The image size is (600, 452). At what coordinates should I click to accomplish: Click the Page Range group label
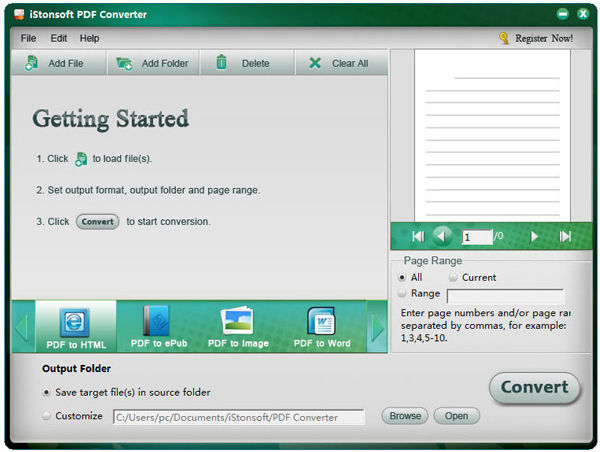tap(433, 261)
